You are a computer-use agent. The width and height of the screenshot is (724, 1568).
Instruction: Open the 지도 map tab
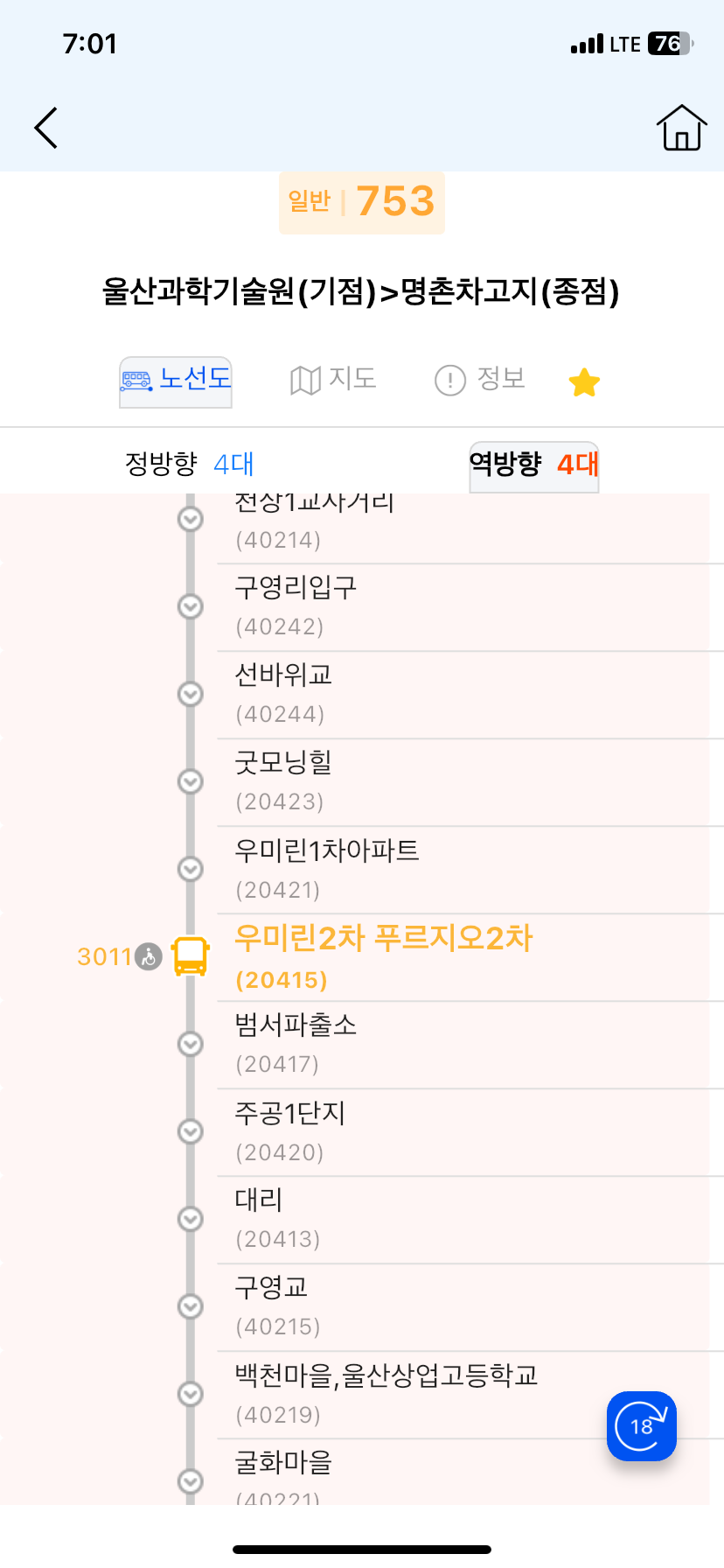pos(333,380)
